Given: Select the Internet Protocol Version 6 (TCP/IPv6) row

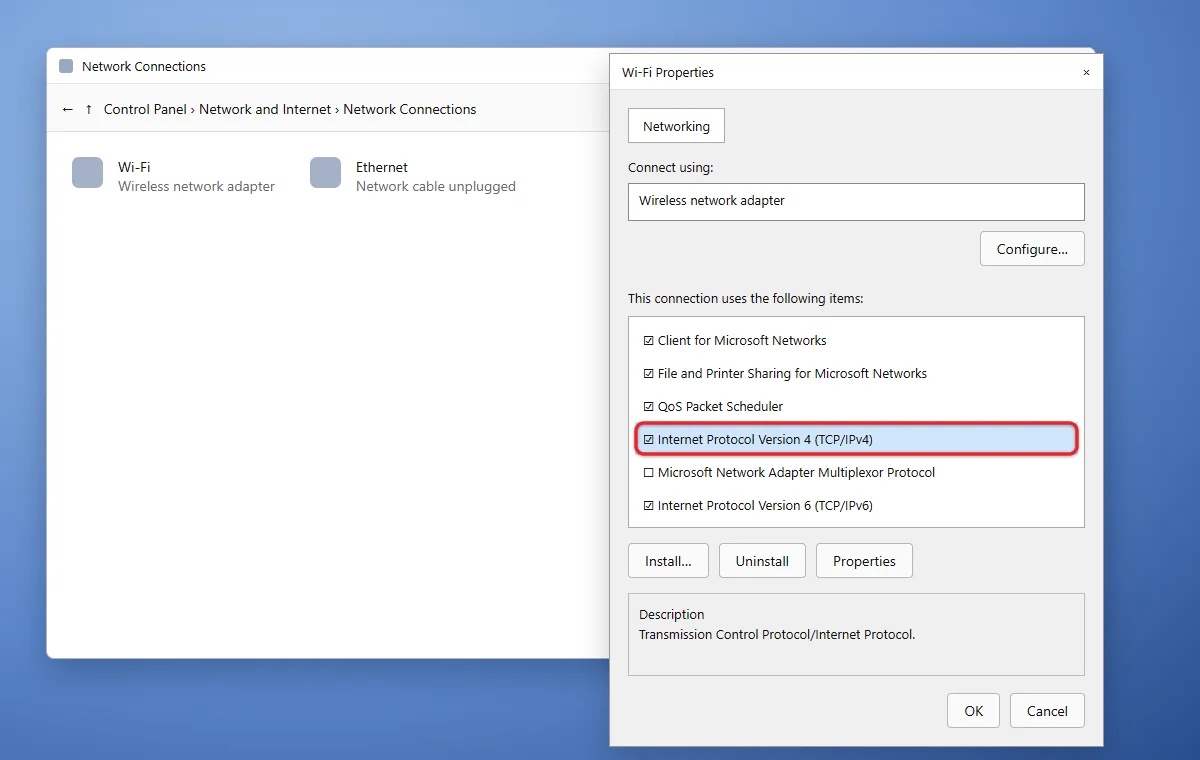Looking at the screenshot, I should click(856, 506).
